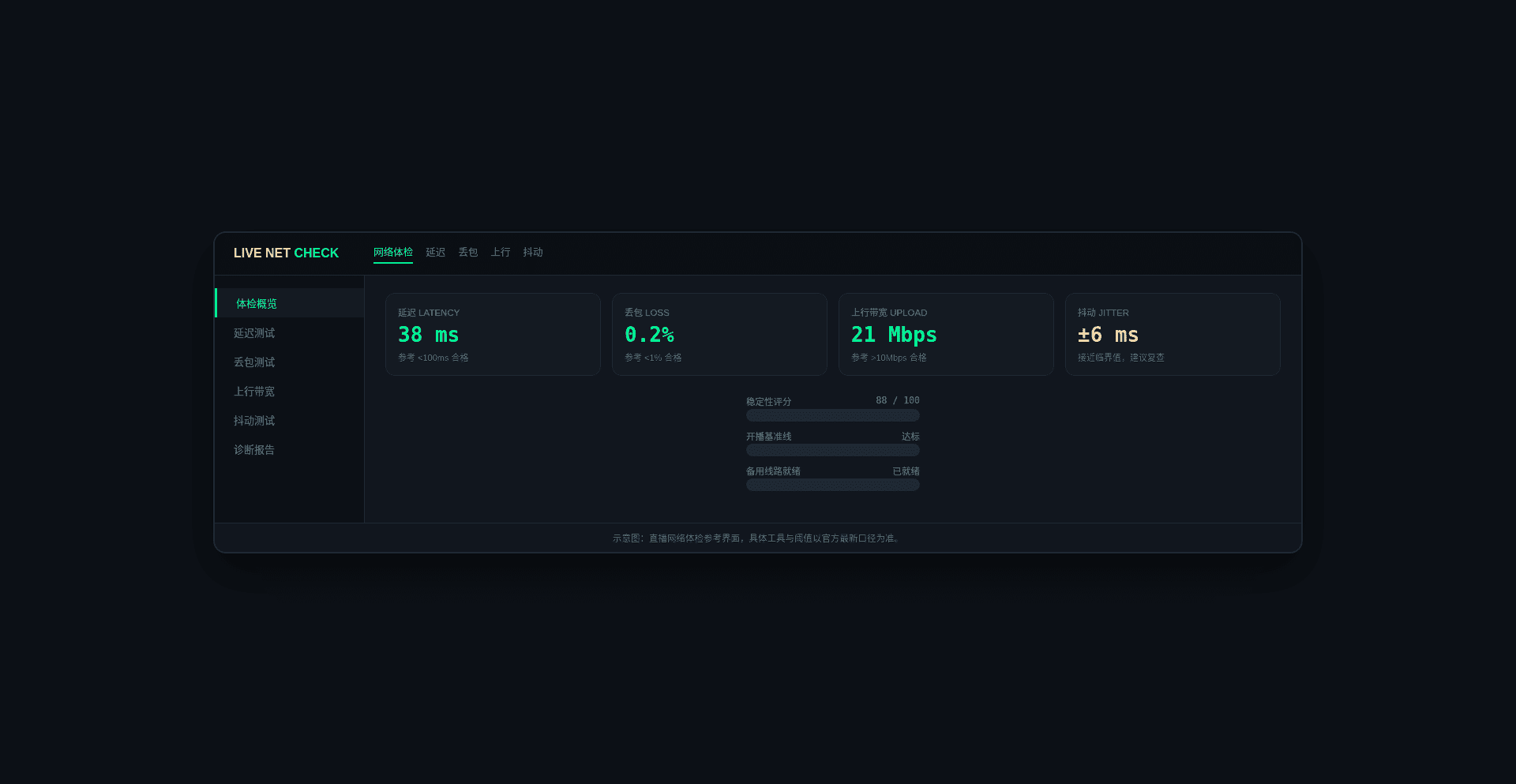Click the 38 ms latency value
Viewport: 1516px width, 784px height.
click(x=428, y=335)
